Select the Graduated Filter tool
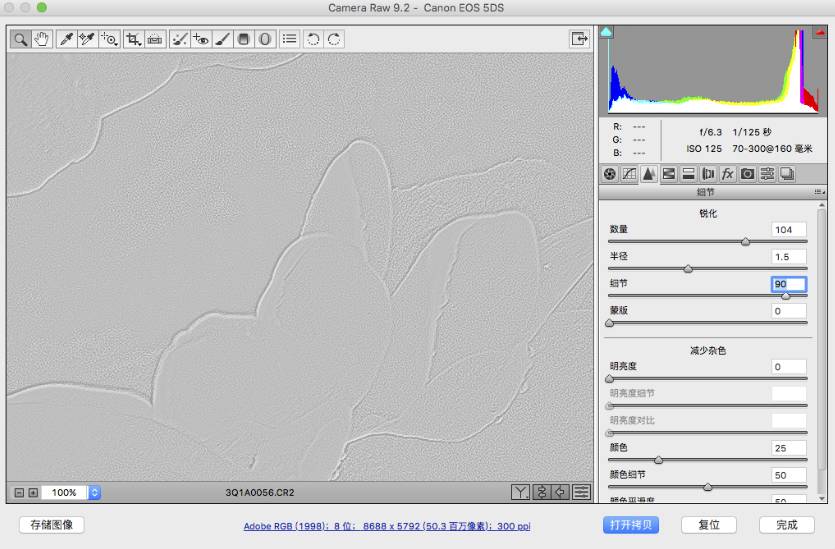This screenshot has width=835, height=549. click(x=243, y=39)
